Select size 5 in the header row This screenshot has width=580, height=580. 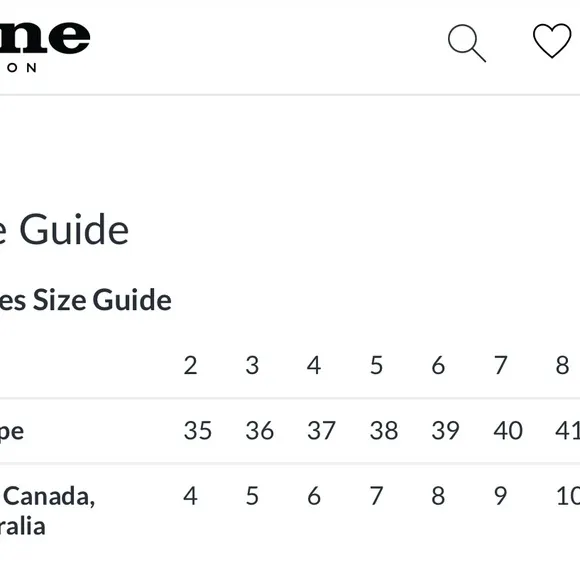point(376,365)
